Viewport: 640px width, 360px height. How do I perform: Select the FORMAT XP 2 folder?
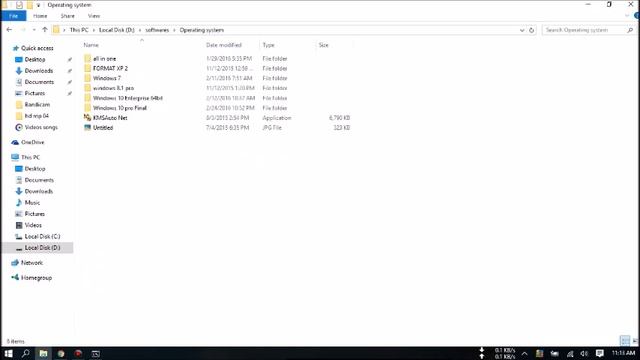coord(110,69)
